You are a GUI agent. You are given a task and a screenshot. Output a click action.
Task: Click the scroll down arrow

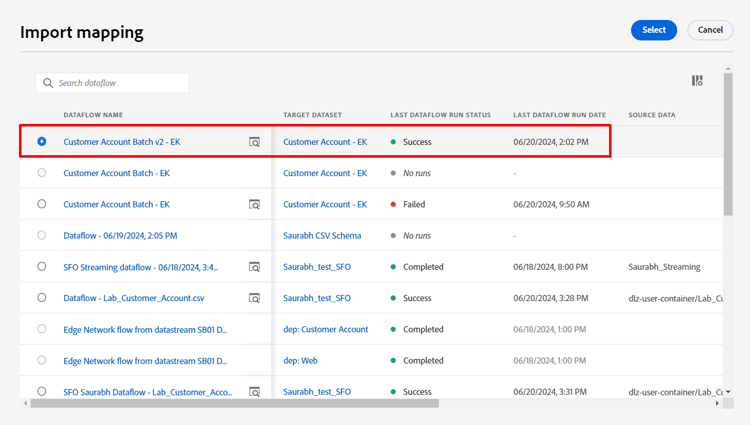click(x=728, y=392)
